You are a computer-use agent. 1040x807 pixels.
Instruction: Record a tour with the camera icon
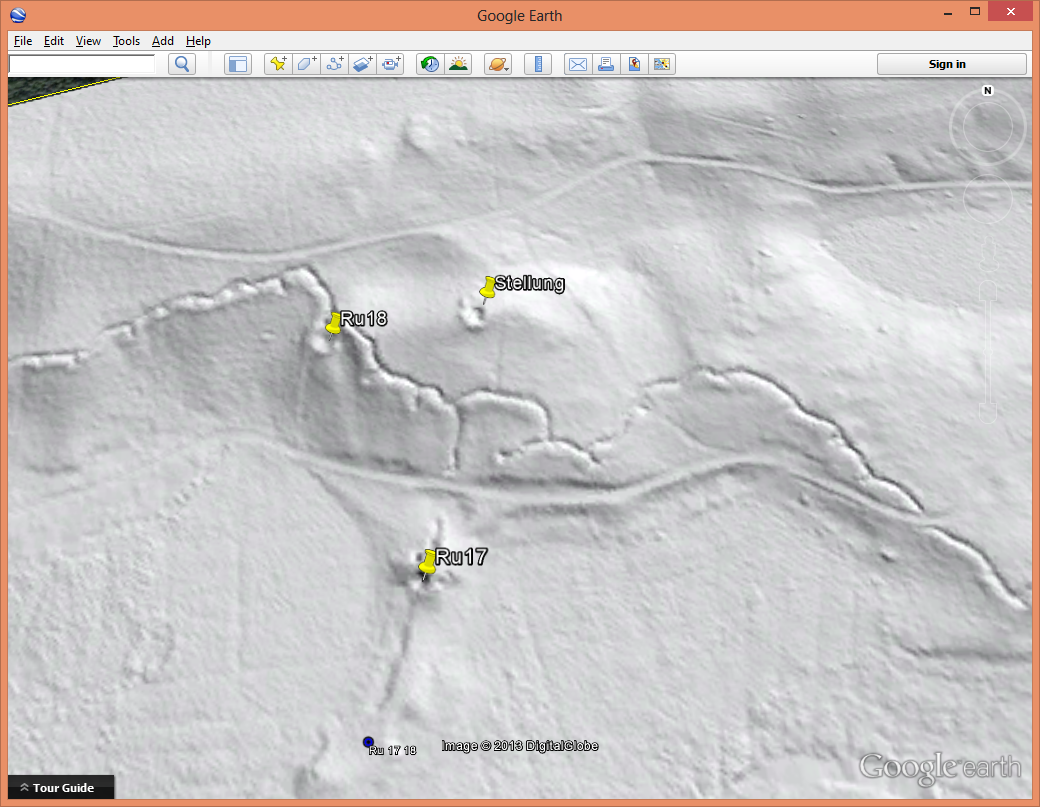(x=392, y=64)
